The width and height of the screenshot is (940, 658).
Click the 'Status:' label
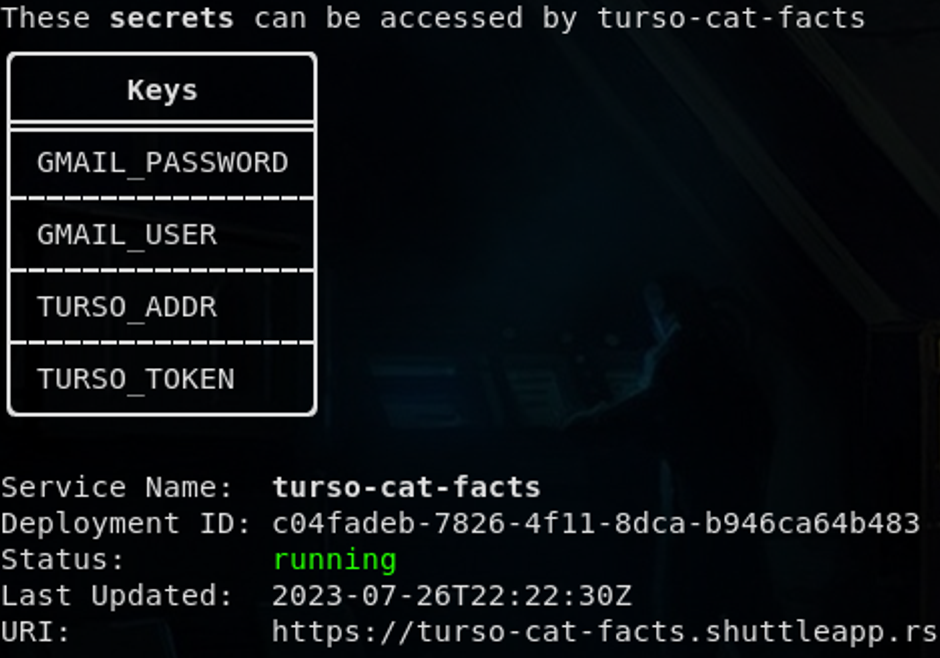tap(63, 560)
